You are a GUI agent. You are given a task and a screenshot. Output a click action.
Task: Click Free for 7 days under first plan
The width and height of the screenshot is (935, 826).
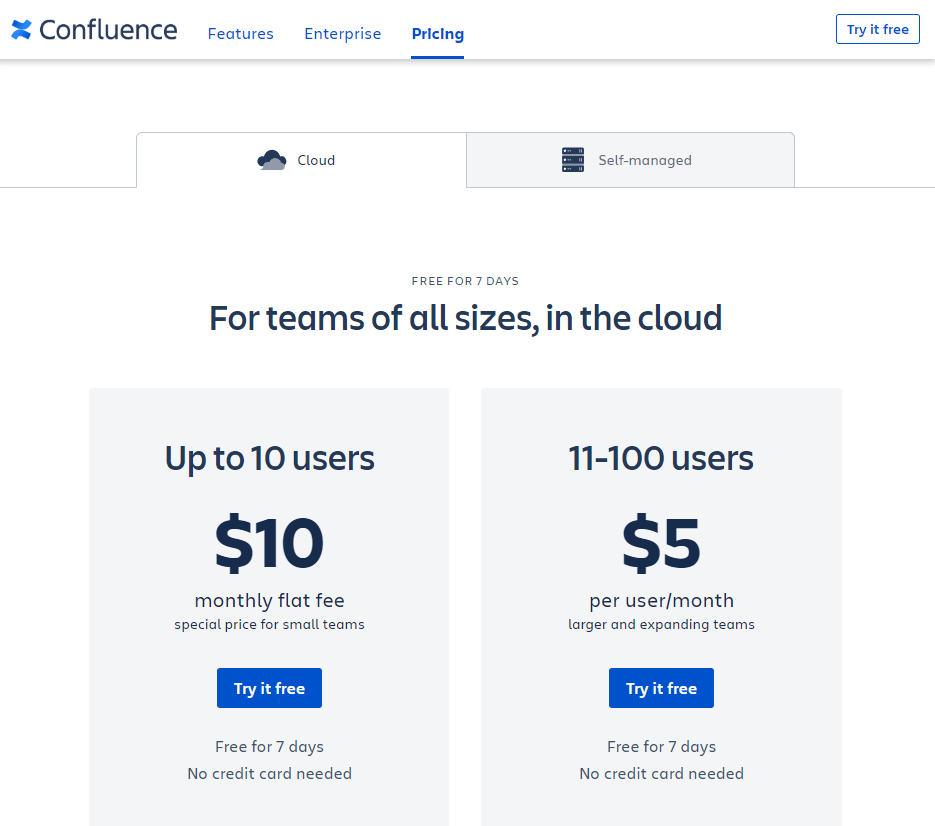pyautogui.click(x=269, y=746)
